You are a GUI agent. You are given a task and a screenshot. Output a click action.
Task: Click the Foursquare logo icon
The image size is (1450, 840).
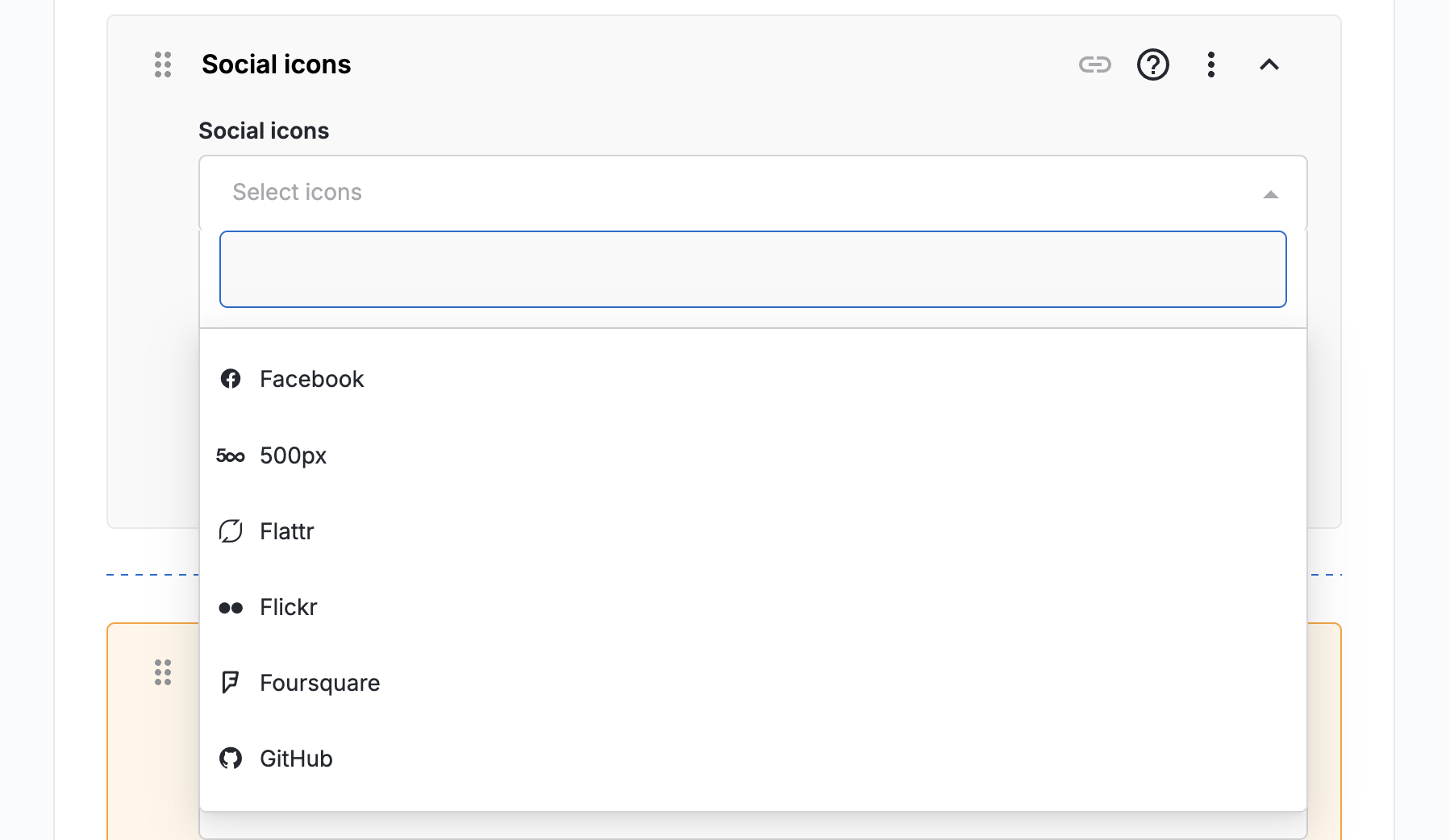click(x=231, y=683)
